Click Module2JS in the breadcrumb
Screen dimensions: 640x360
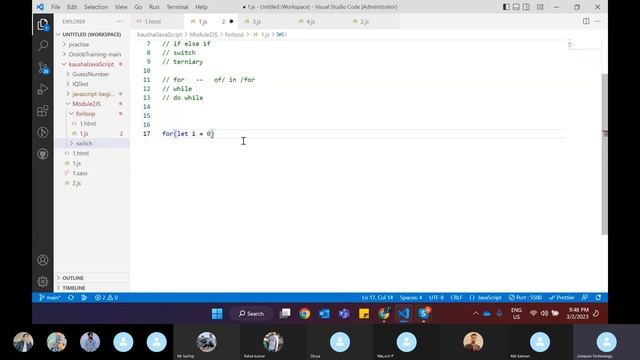(x=203, y=35)
